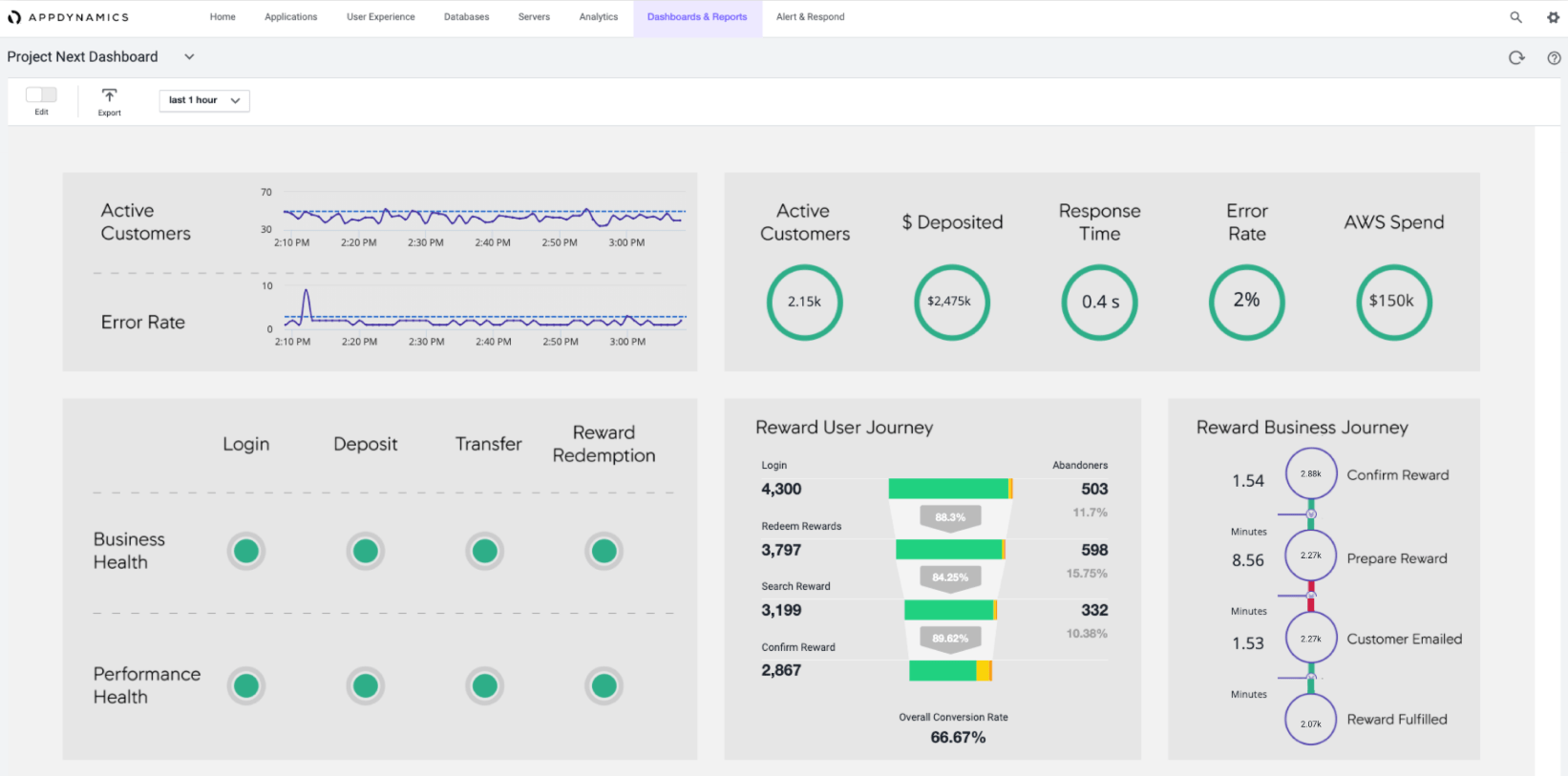Click the Search Reward funnel bar
The width and height of the screenshot is (1568, 776).
click(950, 610)
